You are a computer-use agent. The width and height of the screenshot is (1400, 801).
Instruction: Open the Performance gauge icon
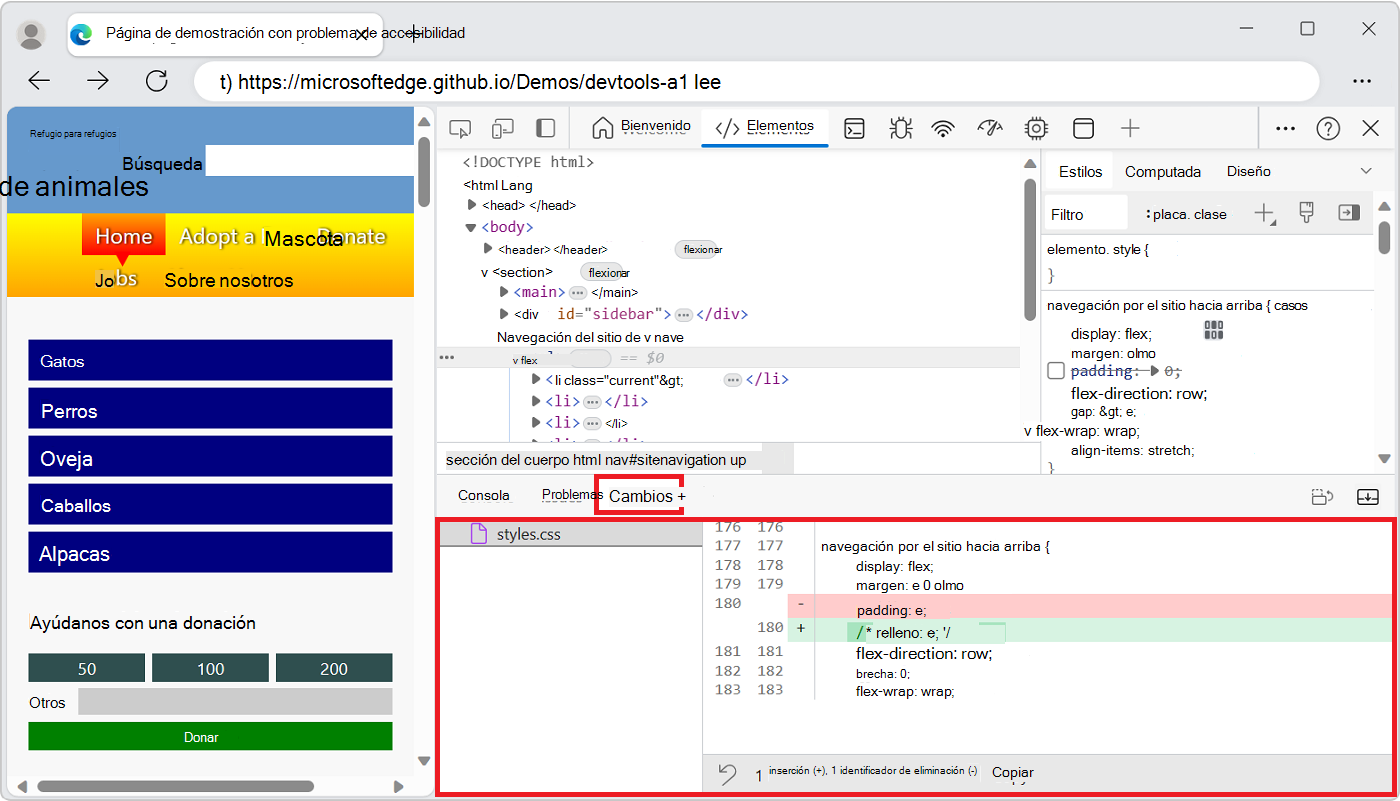(x=989, y=128)
